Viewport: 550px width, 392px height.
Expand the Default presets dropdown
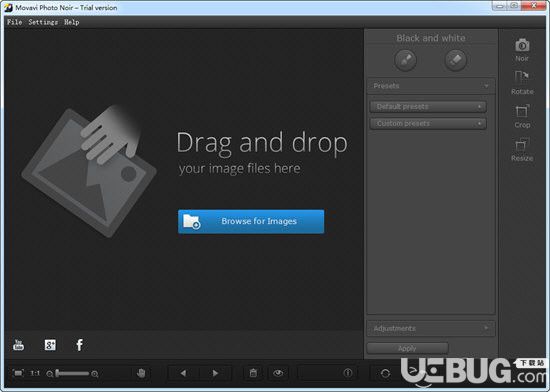tap(428, 107)
